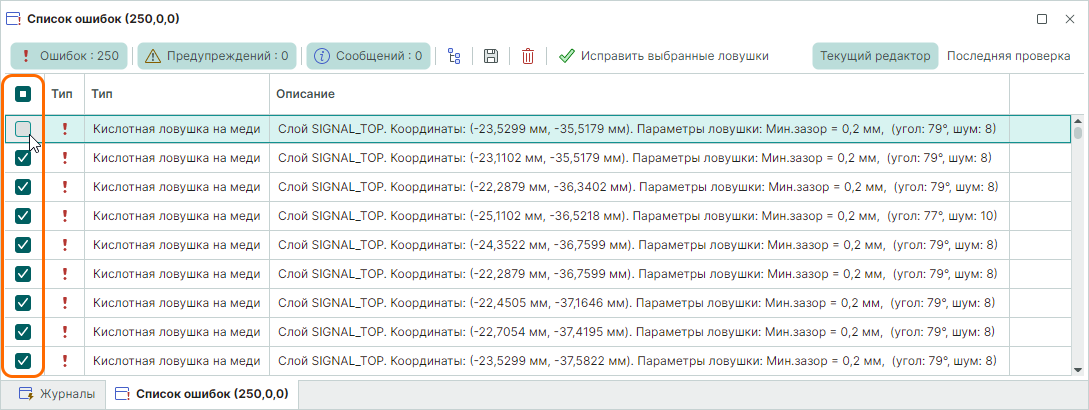Select description with coordinates -25,1102 мм, -36,5218 мм

click(638, 216)
